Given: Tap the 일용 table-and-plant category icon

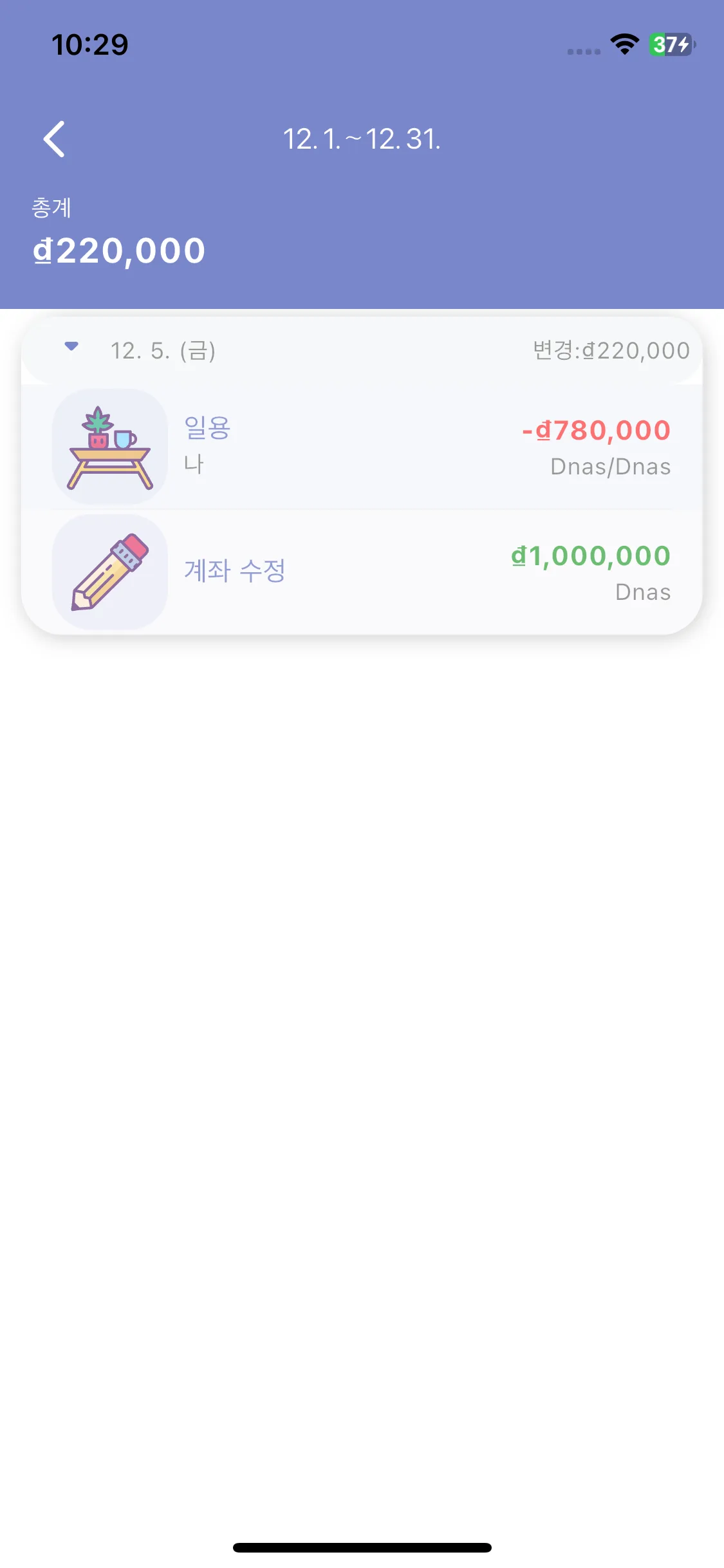Looking at the screenshot, I should point(110,447).
